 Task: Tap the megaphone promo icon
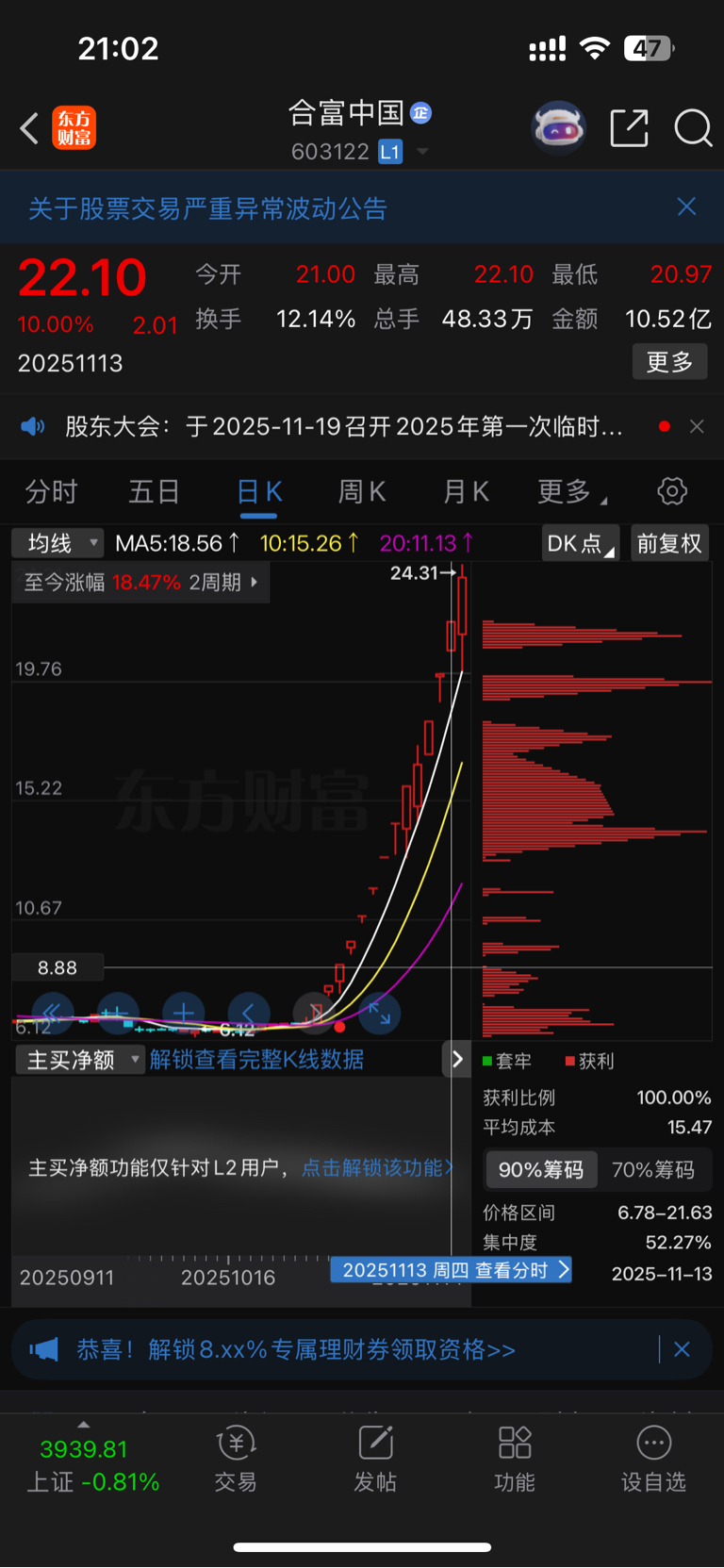pyautogui.click(x=43, y=1350)
